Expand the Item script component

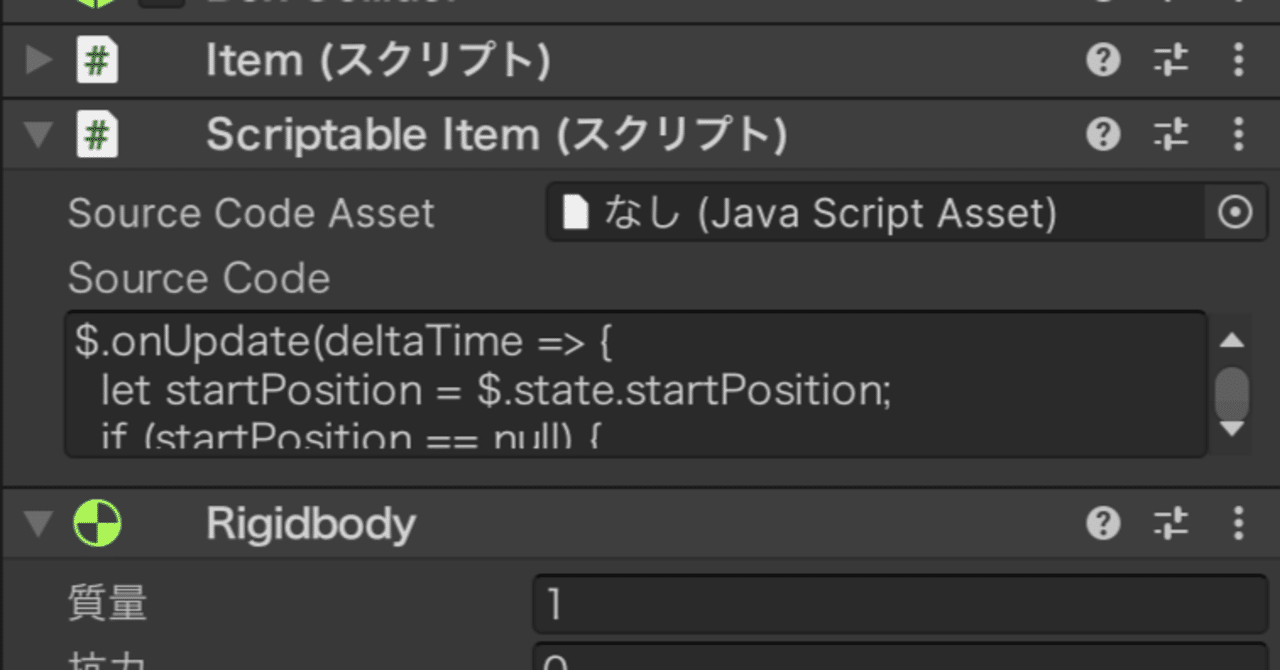pos(38,61)
